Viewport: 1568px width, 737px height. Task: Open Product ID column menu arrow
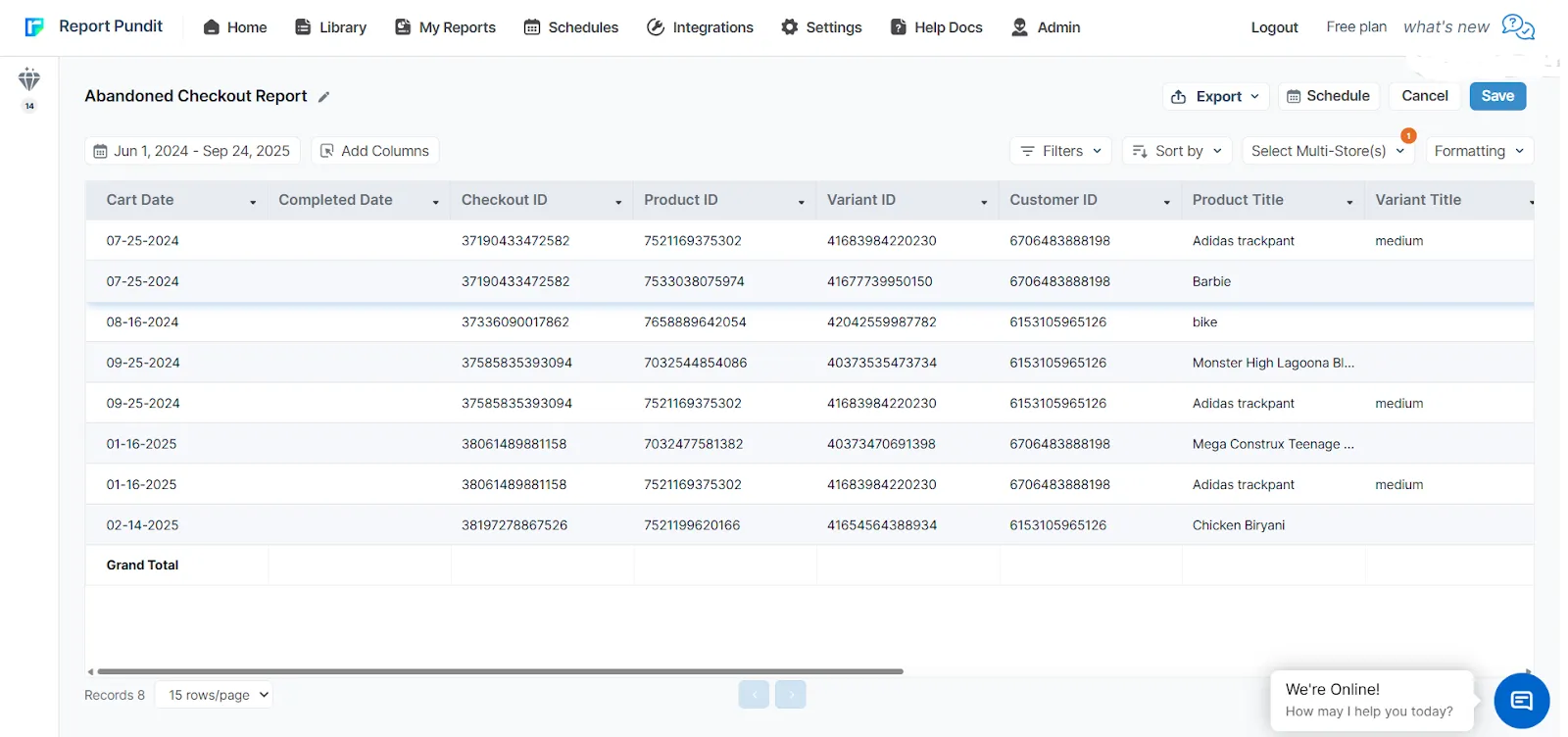tap(802, 202)
